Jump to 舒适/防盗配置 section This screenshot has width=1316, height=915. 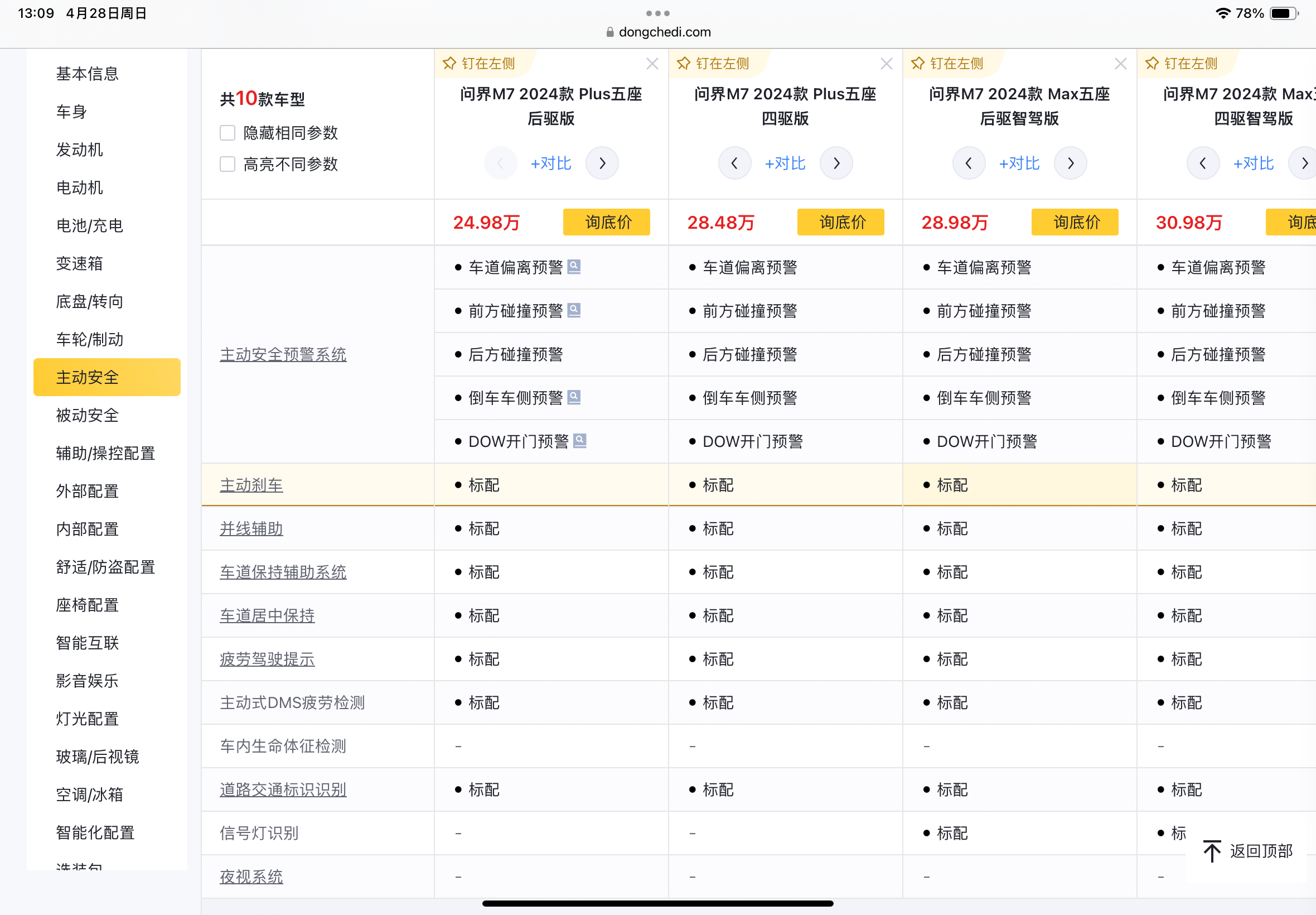[105, 567]
